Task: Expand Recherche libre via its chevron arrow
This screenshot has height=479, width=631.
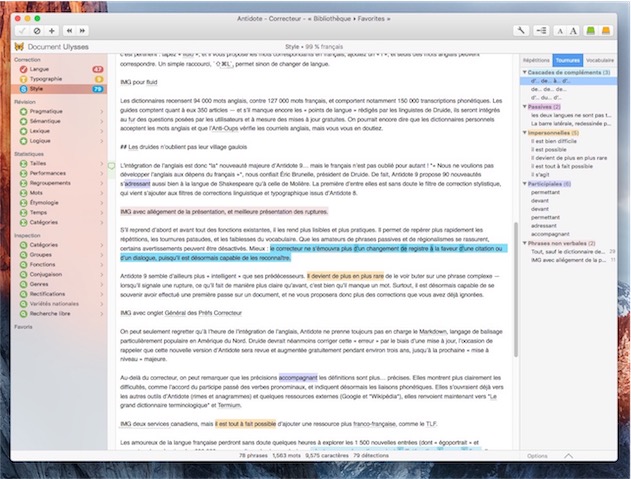Action: (101, 314)
